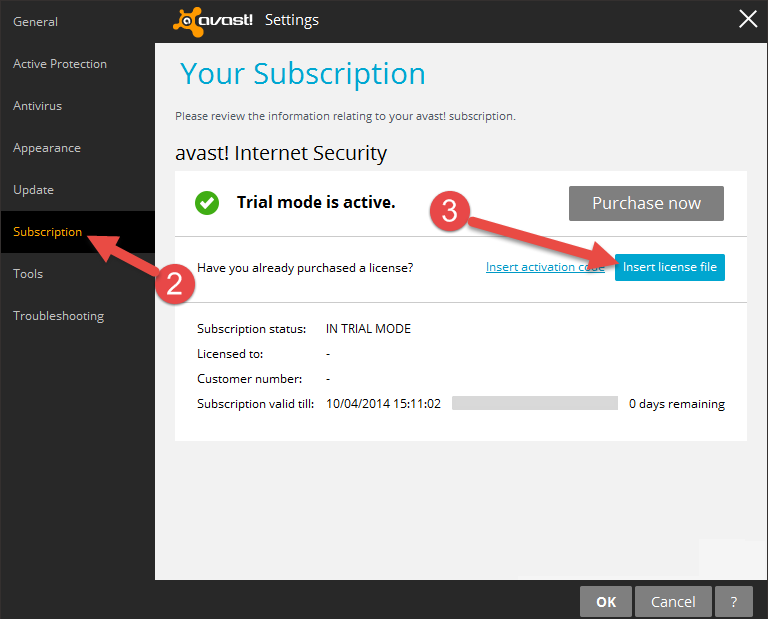
Task: Click the days remaining progress bar
Action: [534, 404]
